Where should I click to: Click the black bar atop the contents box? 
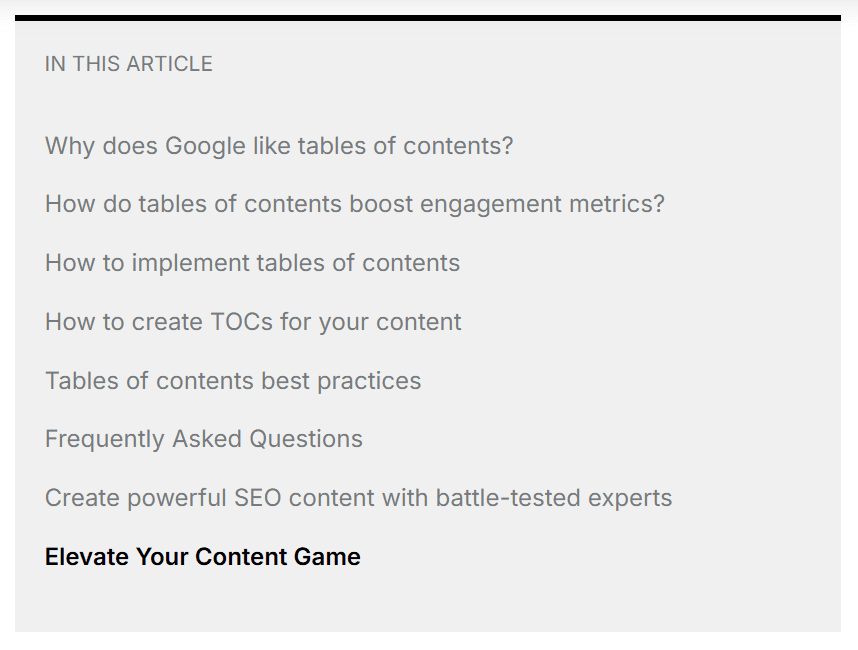[x=428, y=18]
